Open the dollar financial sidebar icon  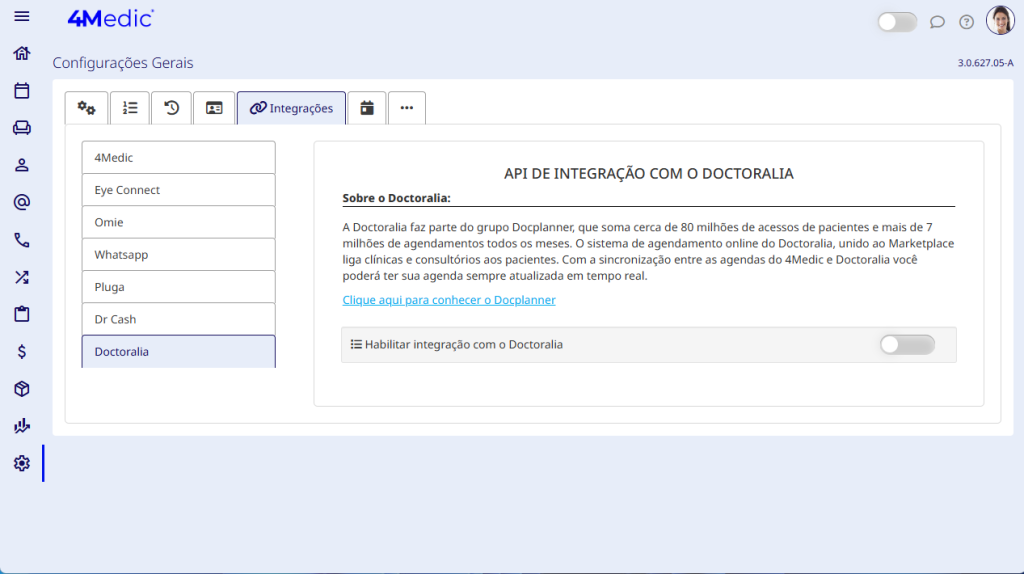pyautogui.click(x=22, y=351)
